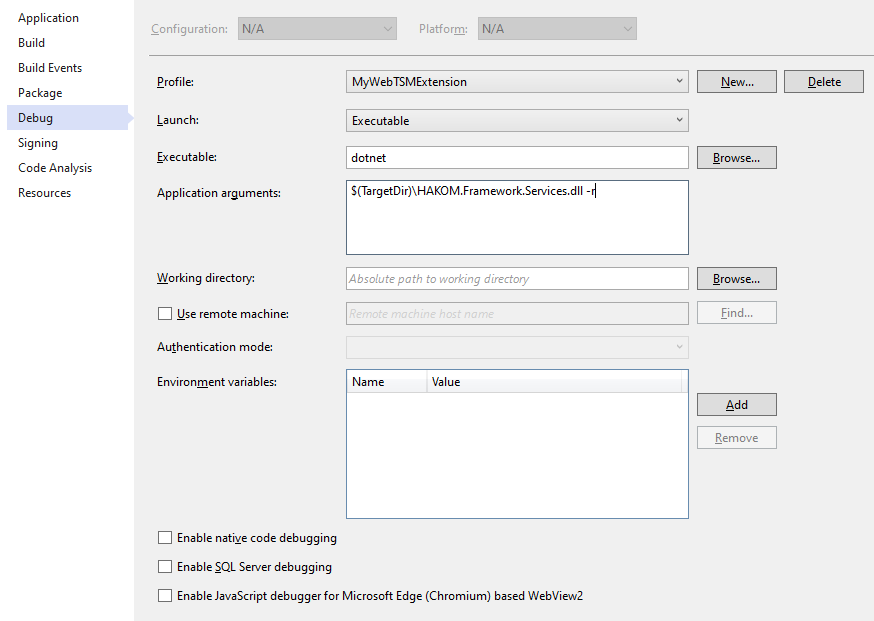This screenshot has height=621, width=874.
Task: Expand the Profile dropdown
Action: pos(517,82)
